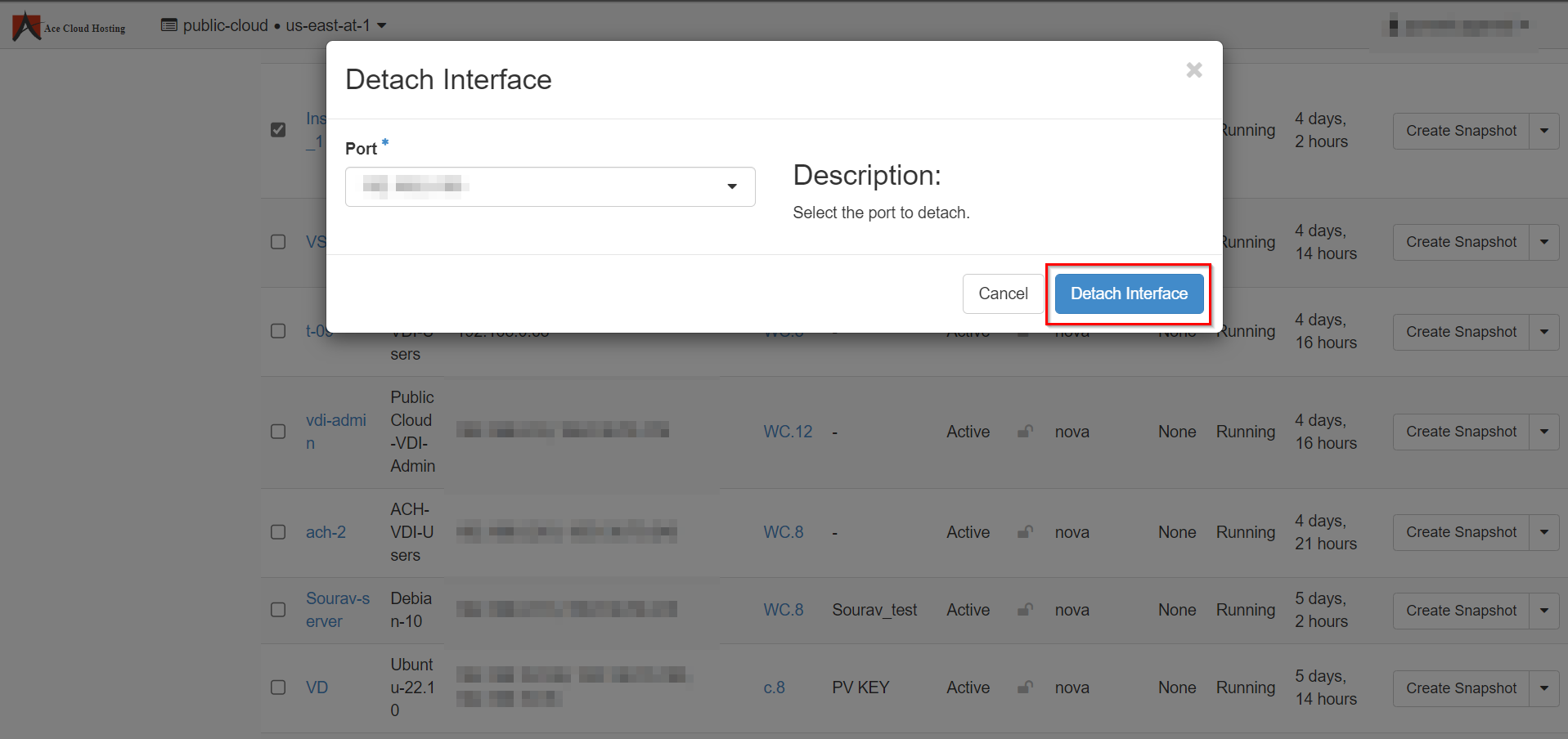The image size is (1568, 739).
Task: Expand the us-east-at-1 region selector
Action: (x=336, y=25)
